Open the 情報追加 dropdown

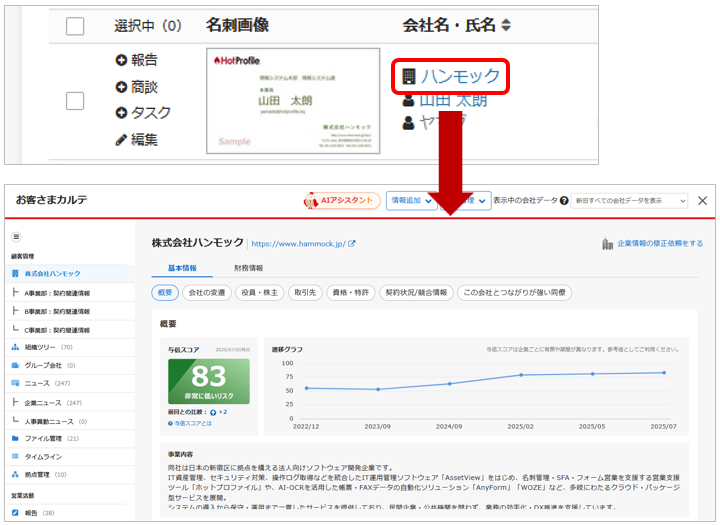pos(411,200)
